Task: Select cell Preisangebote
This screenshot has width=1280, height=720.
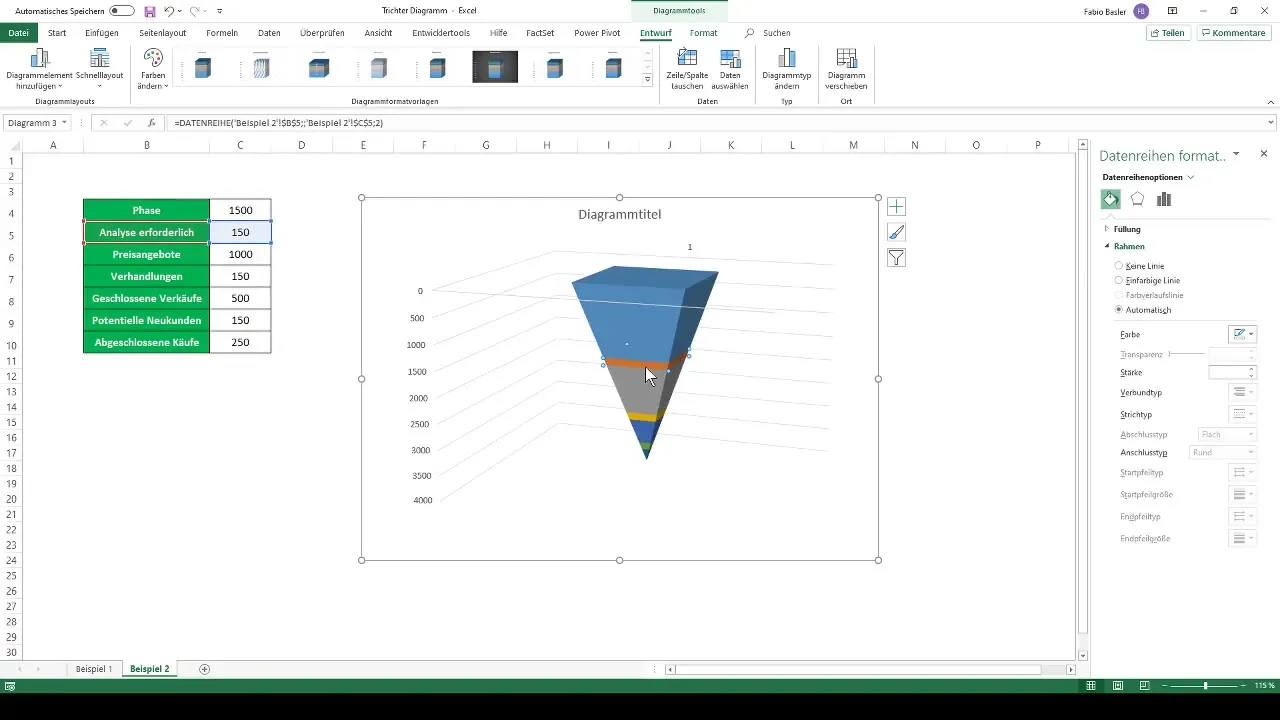Action: point(146,254)
